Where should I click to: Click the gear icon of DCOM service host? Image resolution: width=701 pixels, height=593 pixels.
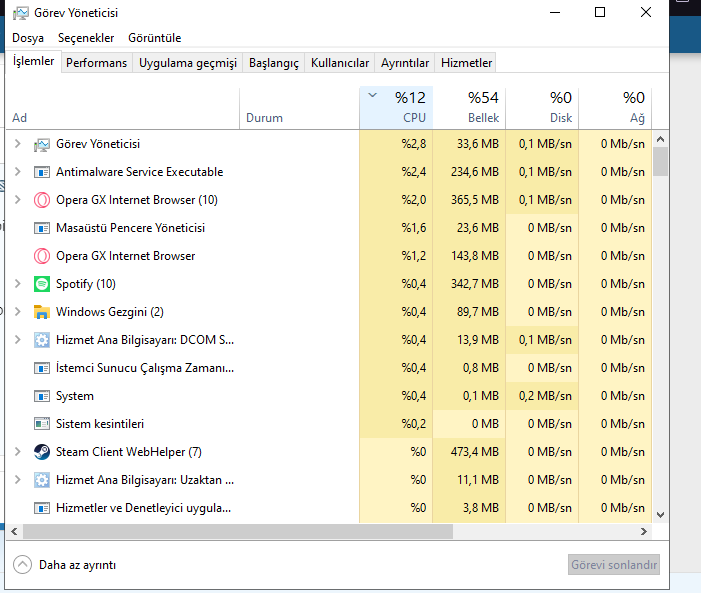pos(42,340)
